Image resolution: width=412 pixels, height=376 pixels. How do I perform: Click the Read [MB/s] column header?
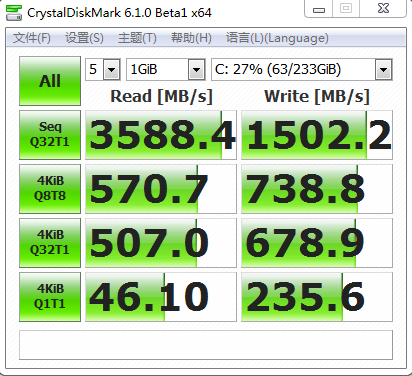pyautogui.click(x=161, y=96)
